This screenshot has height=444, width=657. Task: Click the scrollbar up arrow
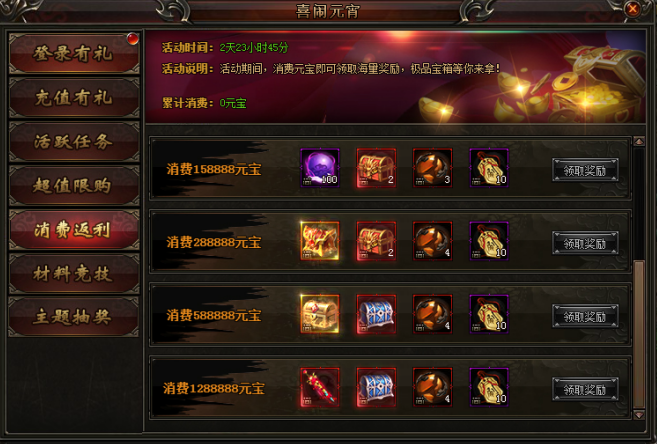639,142
